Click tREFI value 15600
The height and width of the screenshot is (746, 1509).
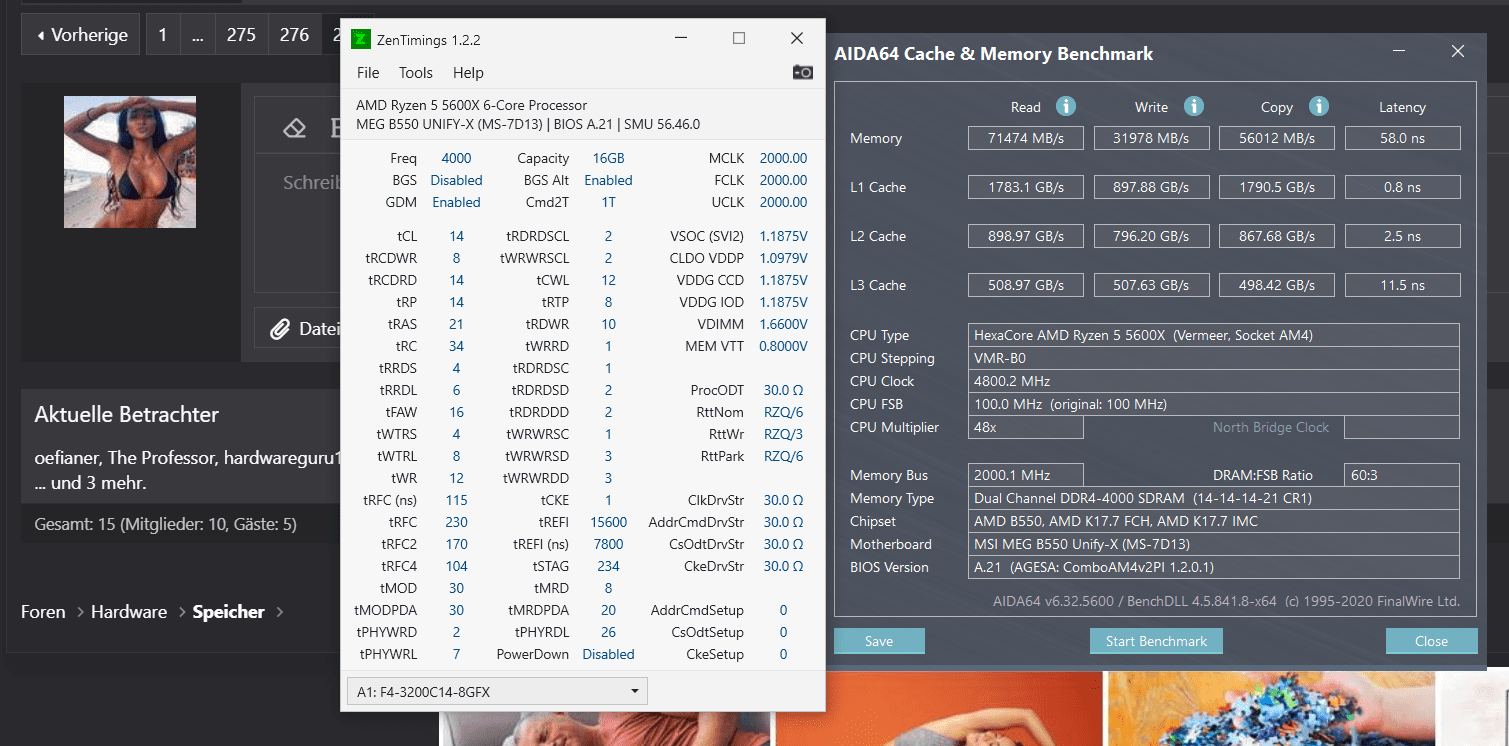click(x=608, y=522)
